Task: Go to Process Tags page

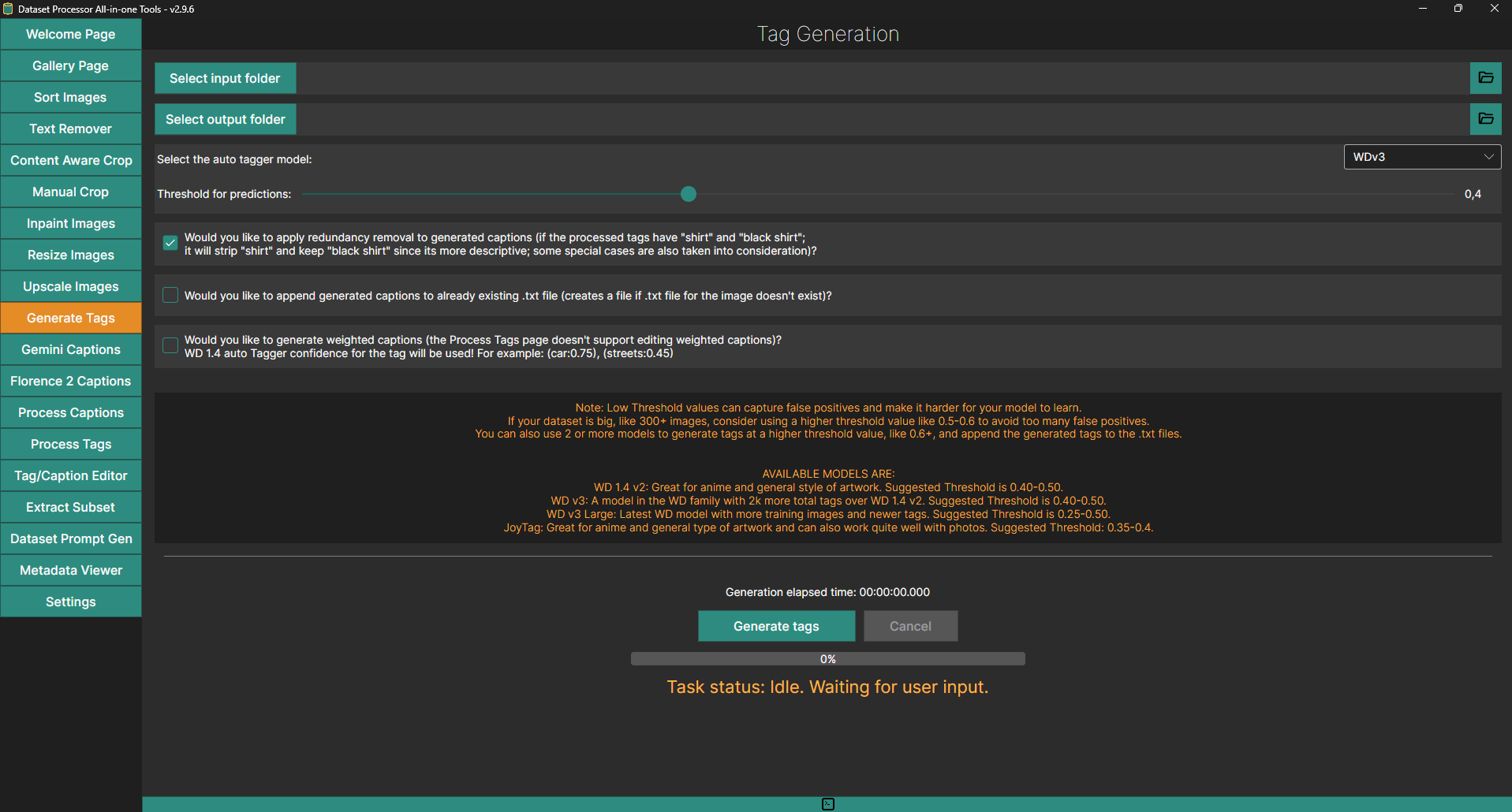Action: coord(71,444)
